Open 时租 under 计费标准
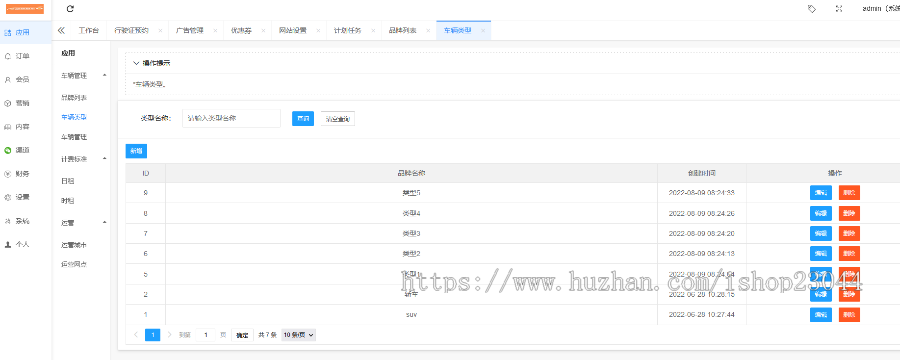The width and height of the screenshot is (900, 360). (x=68, y=201)
